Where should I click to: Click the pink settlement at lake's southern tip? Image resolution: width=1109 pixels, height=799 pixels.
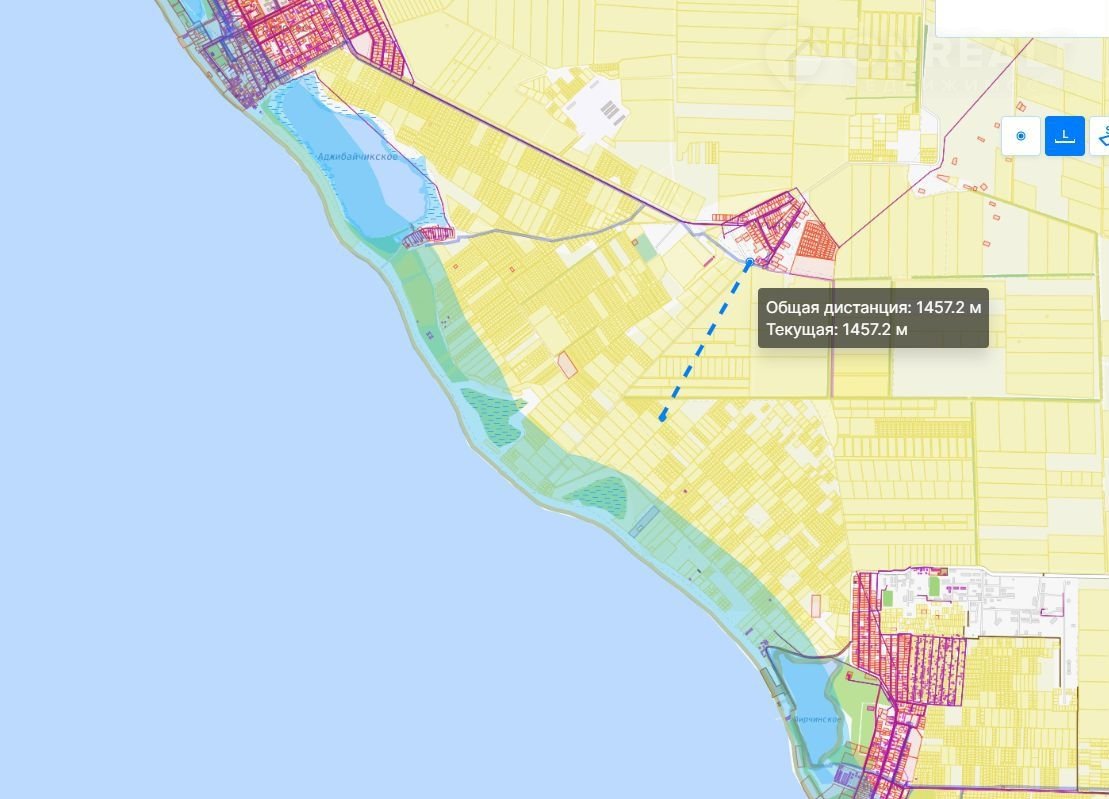(x=428, y=235)
